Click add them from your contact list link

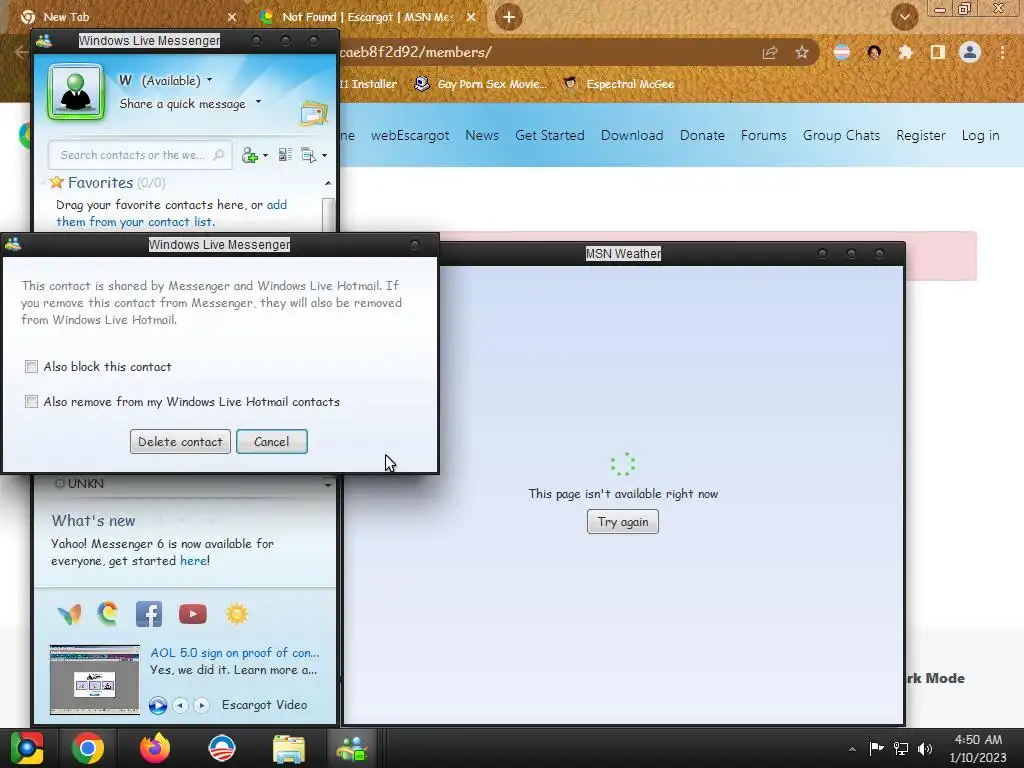click(x=171, y=213)
